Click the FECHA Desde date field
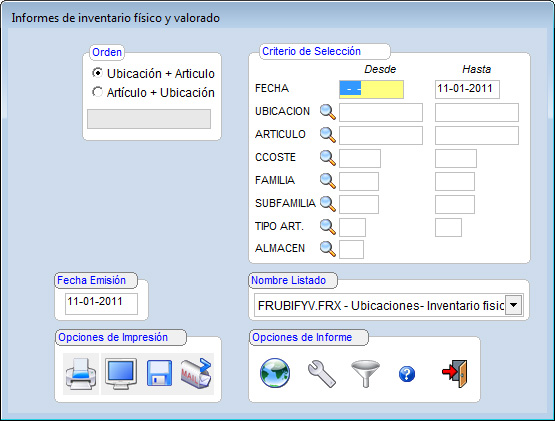Viewport: 555px width, 421px height. 371,89
